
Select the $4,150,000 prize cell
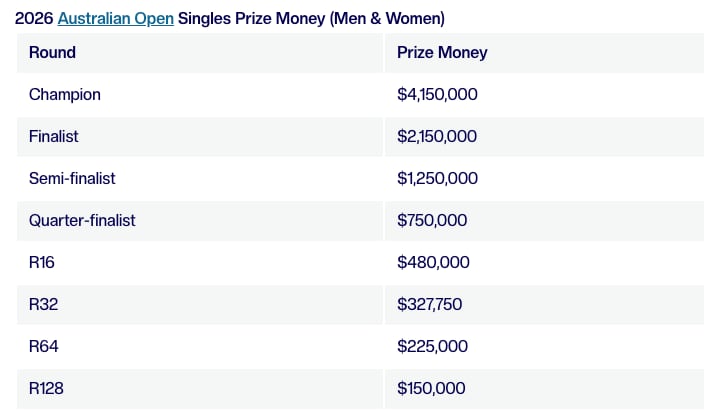pyautogui.click(x=437, y=94)
